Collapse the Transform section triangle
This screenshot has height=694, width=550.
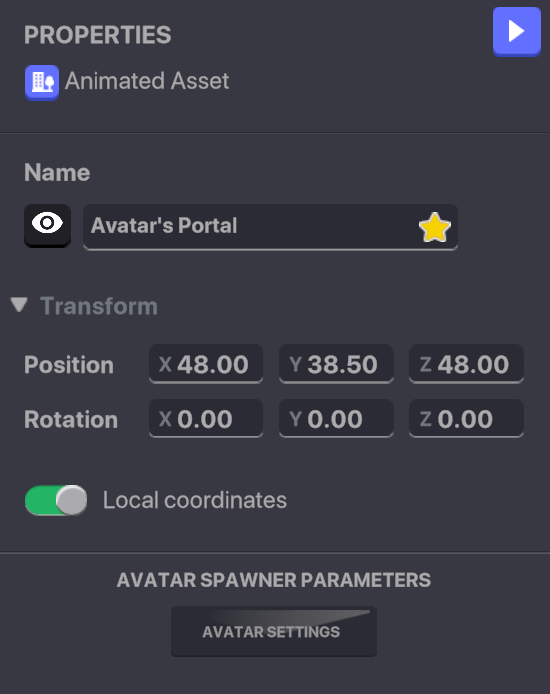(19, 305)
